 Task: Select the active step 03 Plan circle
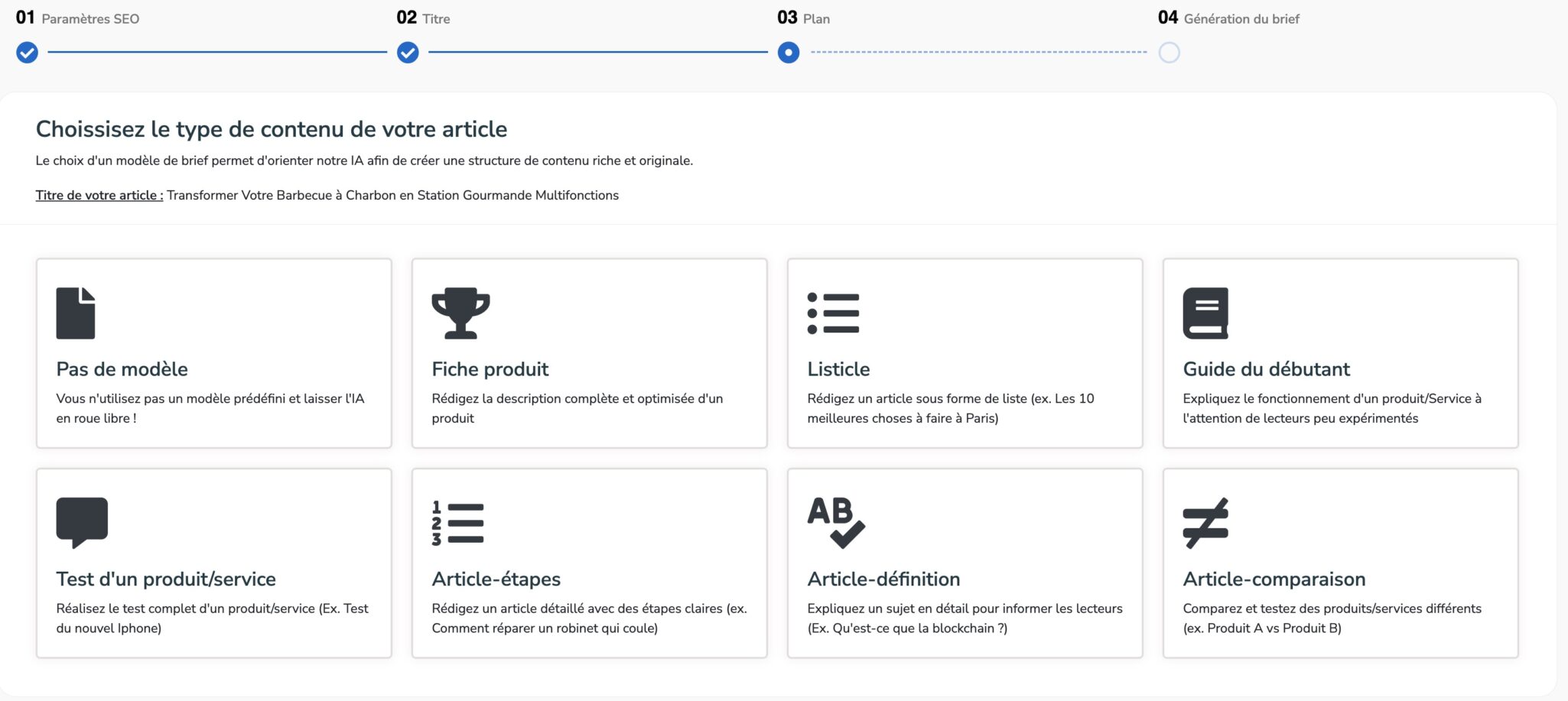click(789, 53)
